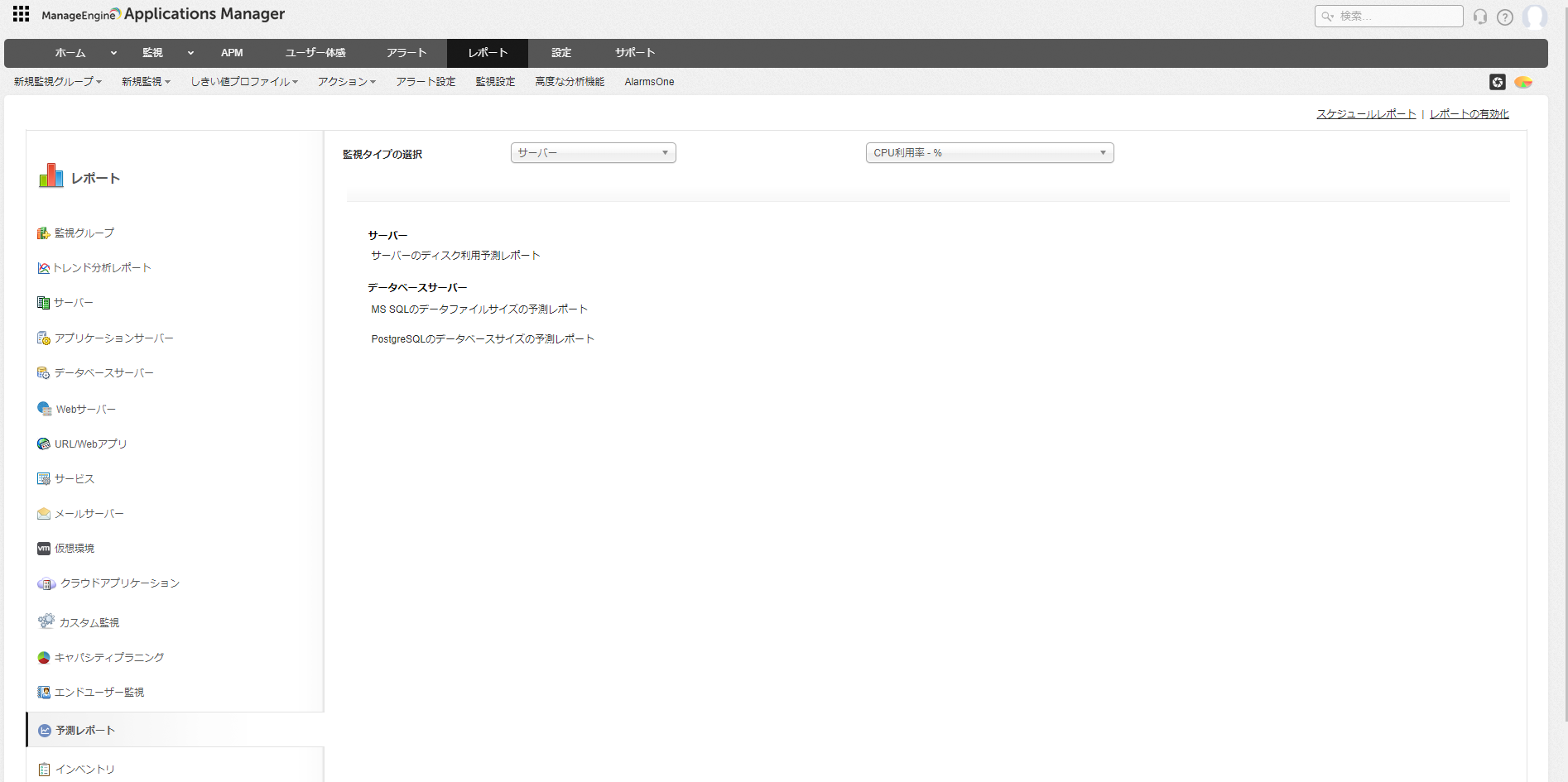Image resolution: width=1568 pixels, height=782 pixels.
Task: Click the 仮想環境 VM icon in sidebar
Action: pos(44,549)
